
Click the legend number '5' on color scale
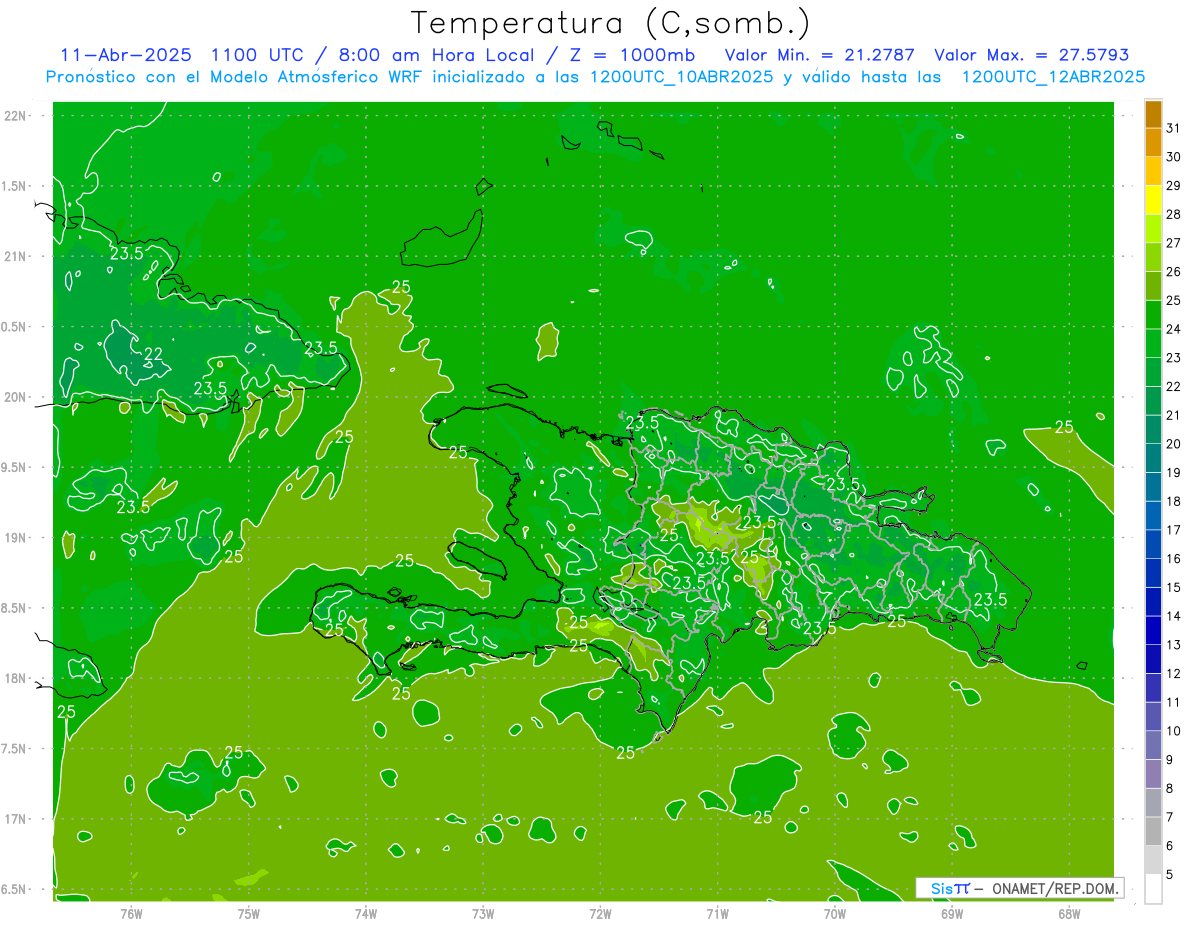tap(1169, 875)
